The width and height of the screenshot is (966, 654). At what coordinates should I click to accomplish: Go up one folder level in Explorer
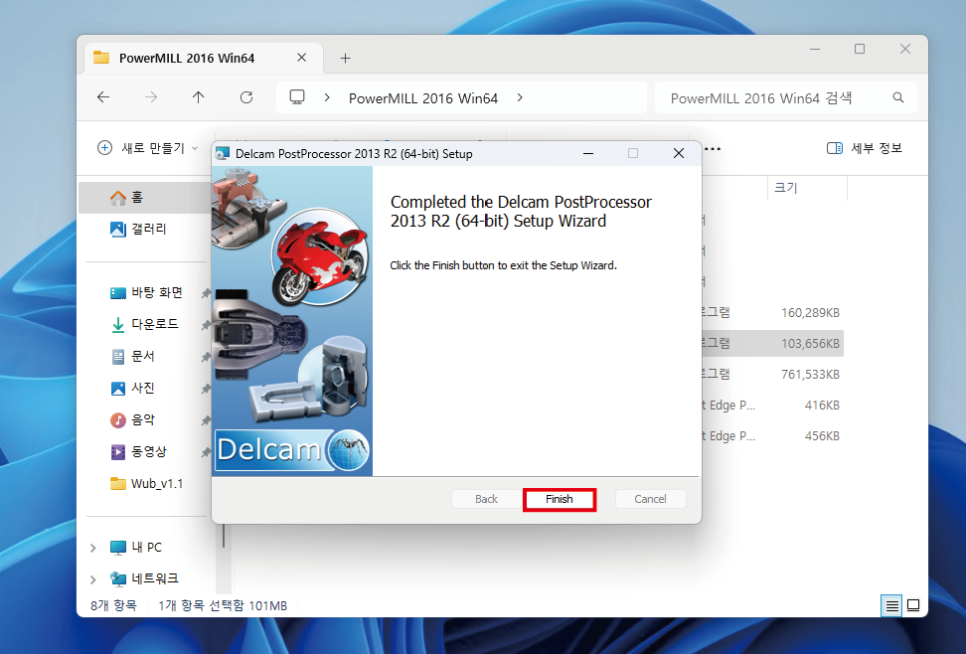pyautogui.click(x=198, y=97)
